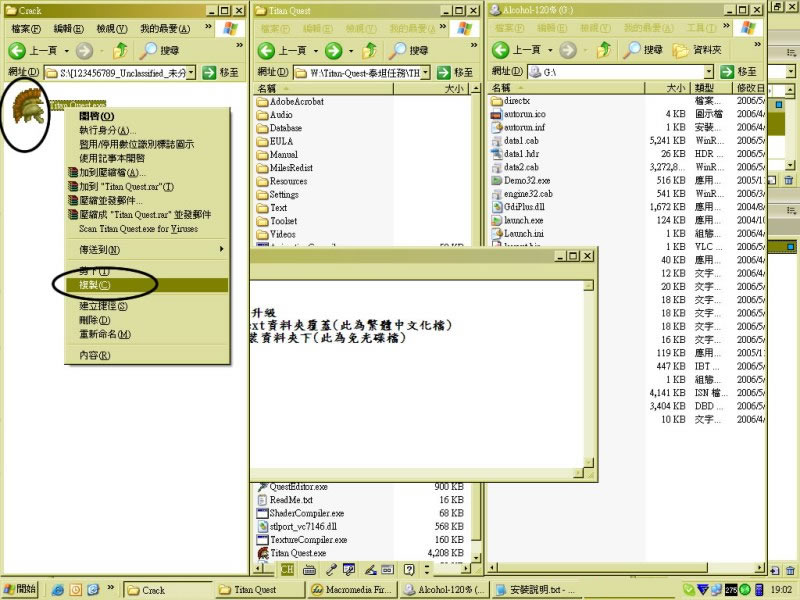800x600 pixels.
Task: Select Titan Quest.exe icon in Titan Quest window
Action: (263, 553)
